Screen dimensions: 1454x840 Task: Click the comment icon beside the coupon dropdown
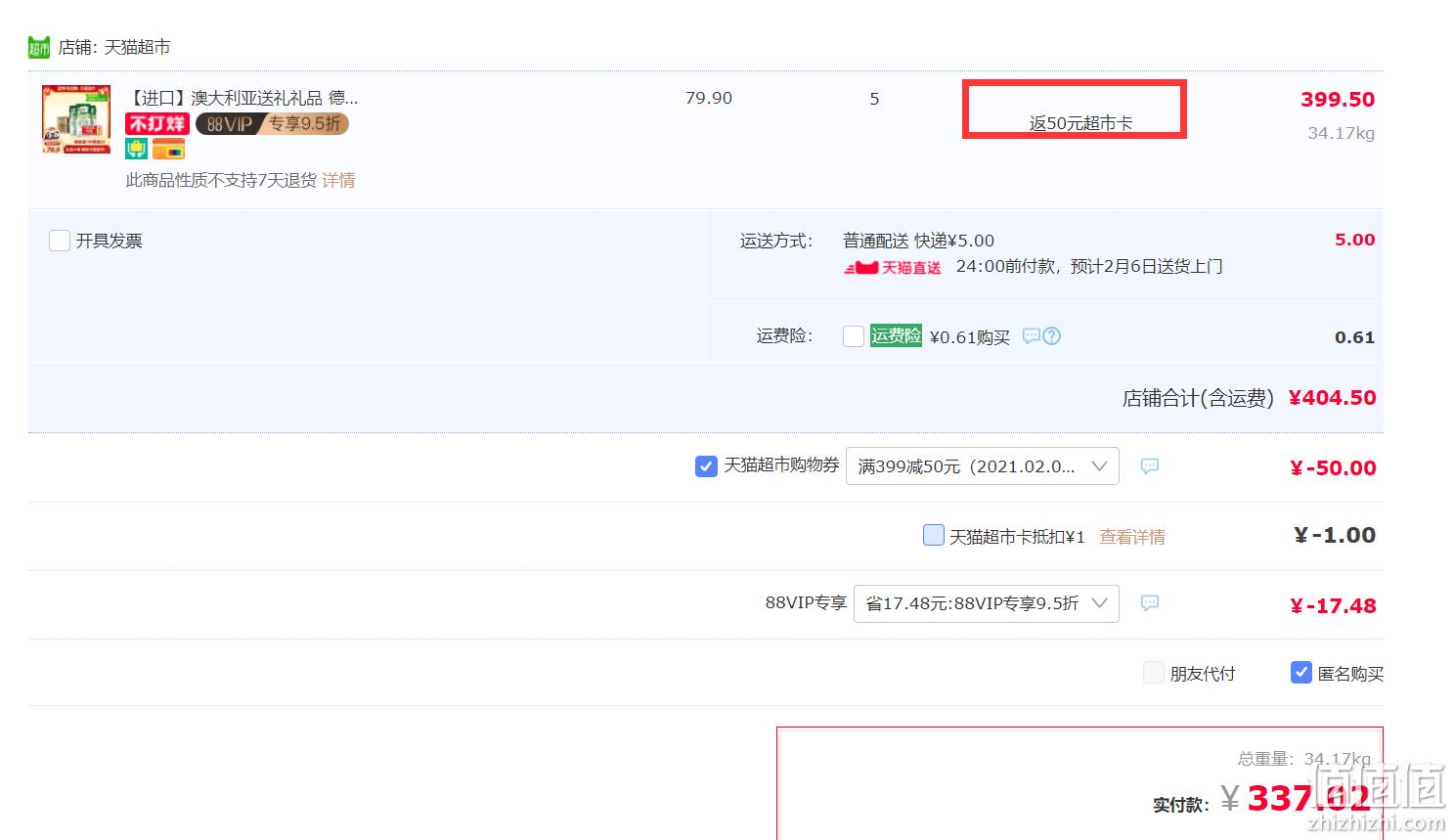click(1150, 466)
